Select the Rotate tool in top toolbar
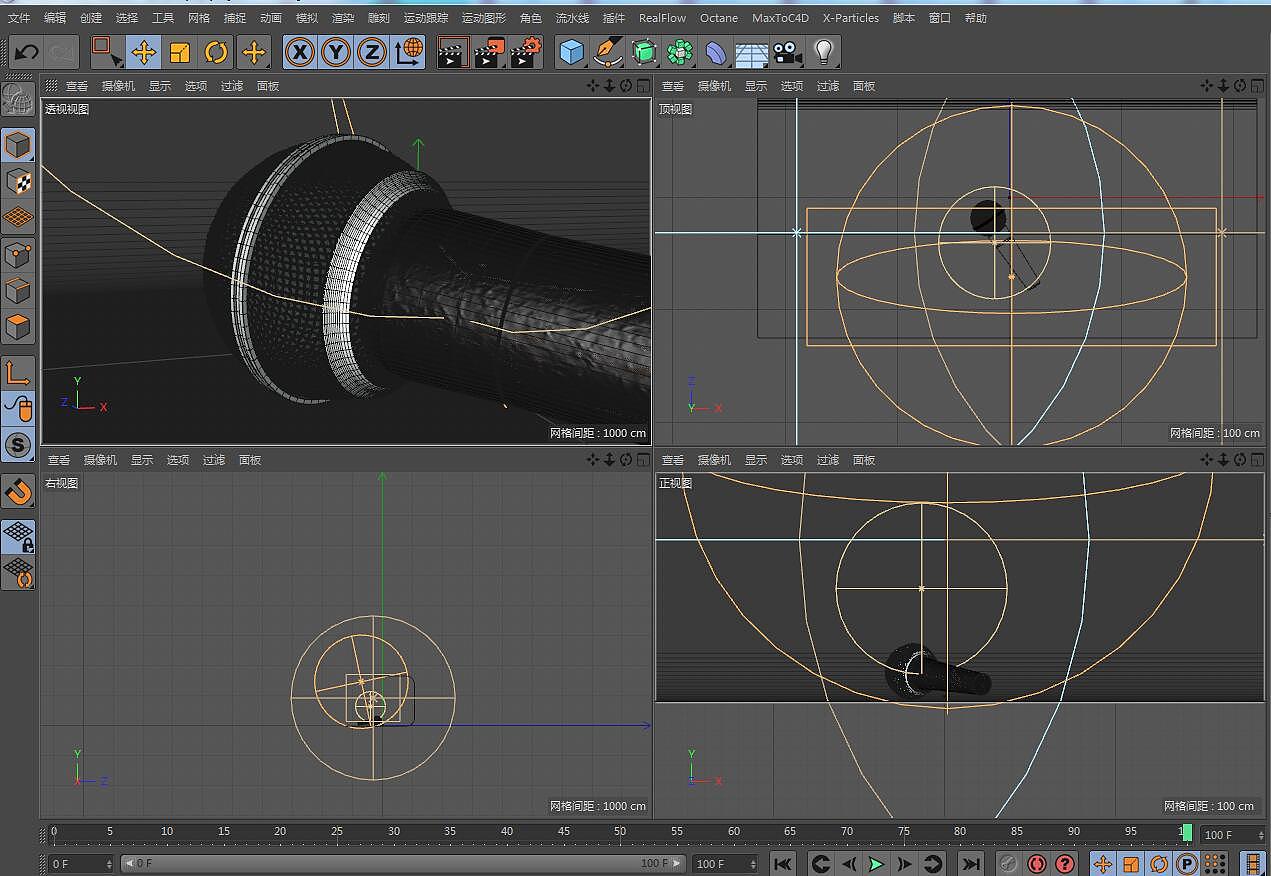Screen dimensions: 1271x876 coord(216,52)
